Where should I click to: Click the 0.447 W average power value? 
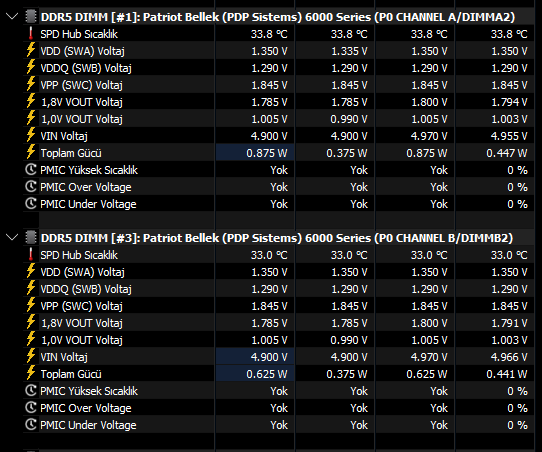(x=507, y=153)
